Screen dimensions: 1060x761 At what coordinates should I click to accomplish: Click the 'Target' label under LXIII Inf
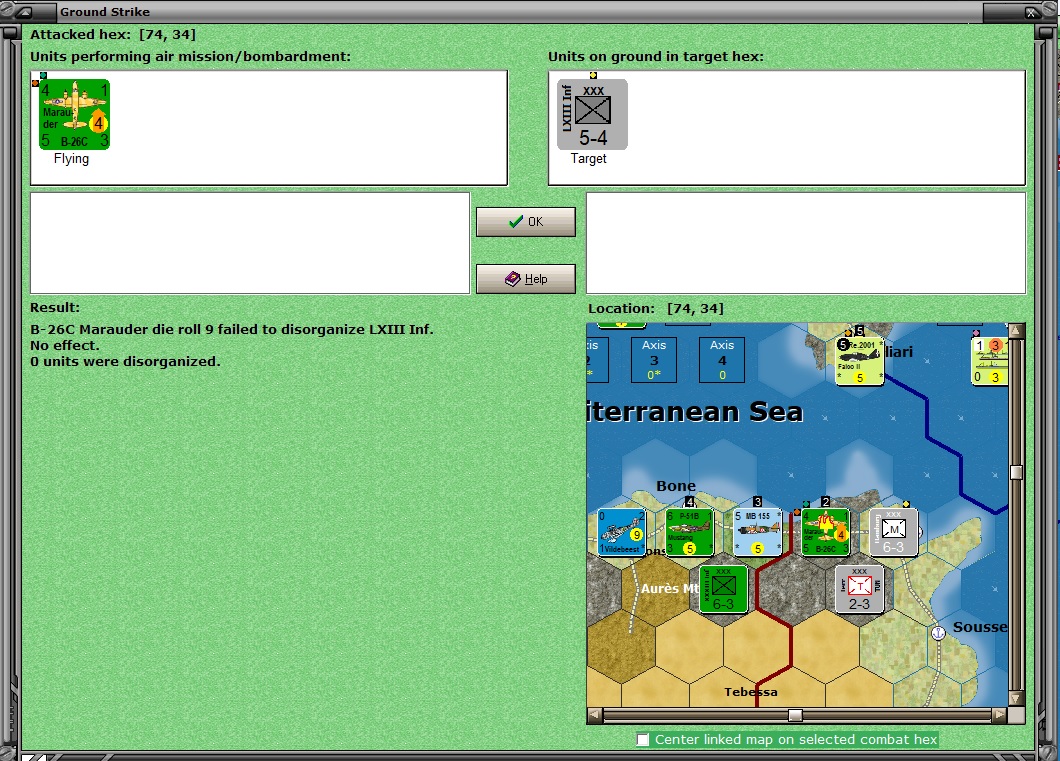click(x=589, y=159)
